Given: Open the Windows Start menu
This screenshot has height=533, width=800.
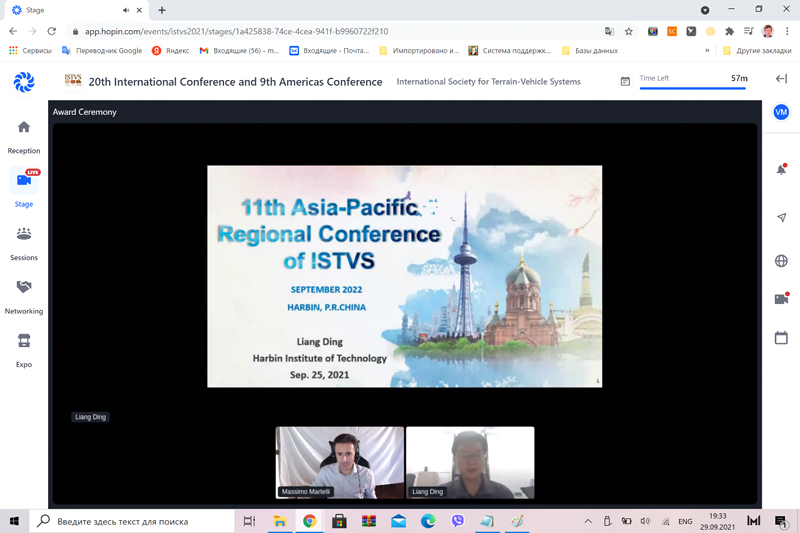Looking at the screenshot, I should pyautogui.click(x=14, y=521).
